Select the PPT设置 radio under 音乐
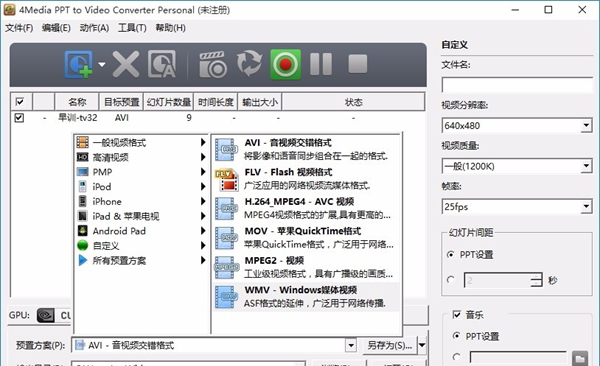Image resolution: width=600 pixels, height=366 pixels. pyautogui.click(x=456, y=336)
